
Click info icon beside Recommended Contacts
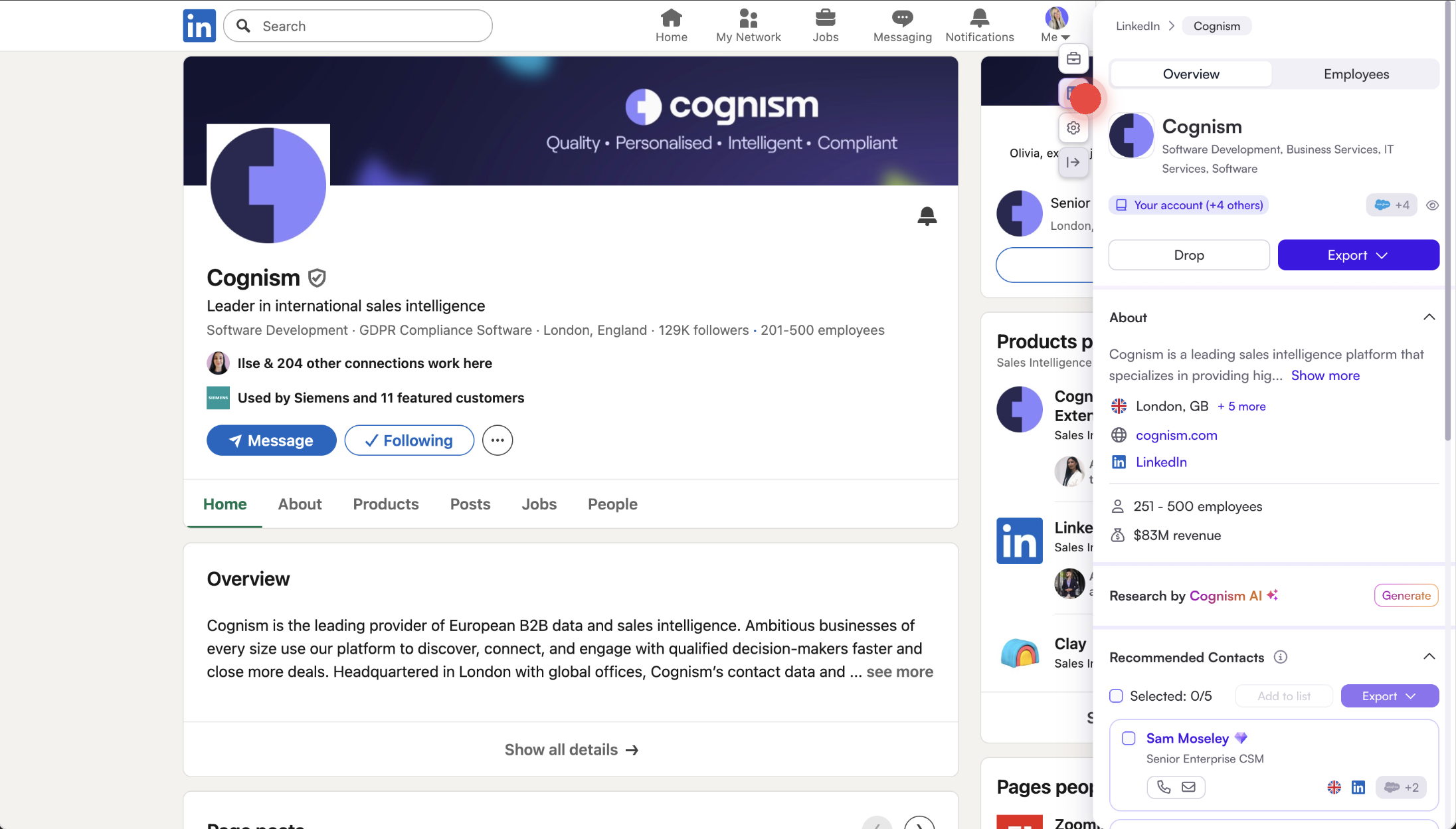point(1280,657)
